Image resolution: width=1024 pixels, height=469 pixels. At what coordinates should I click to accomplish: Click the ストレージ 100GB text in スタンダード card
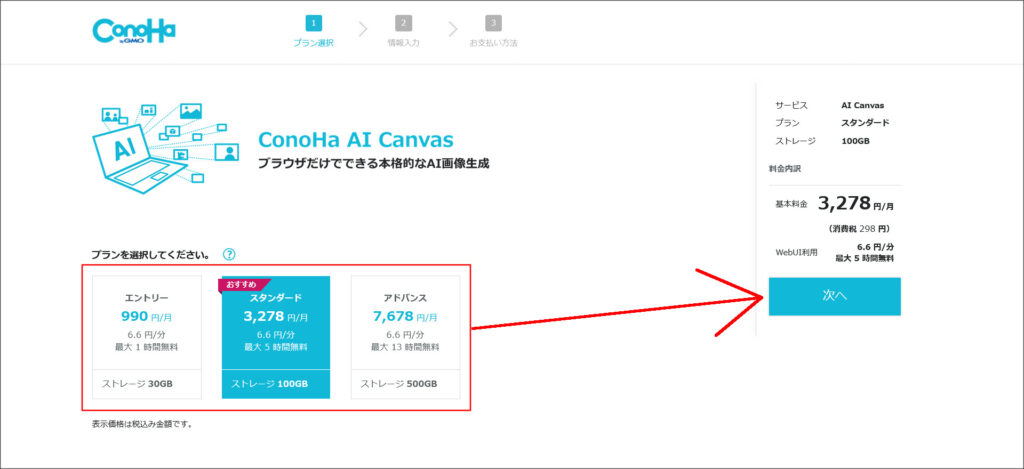(x=269, y=384)
